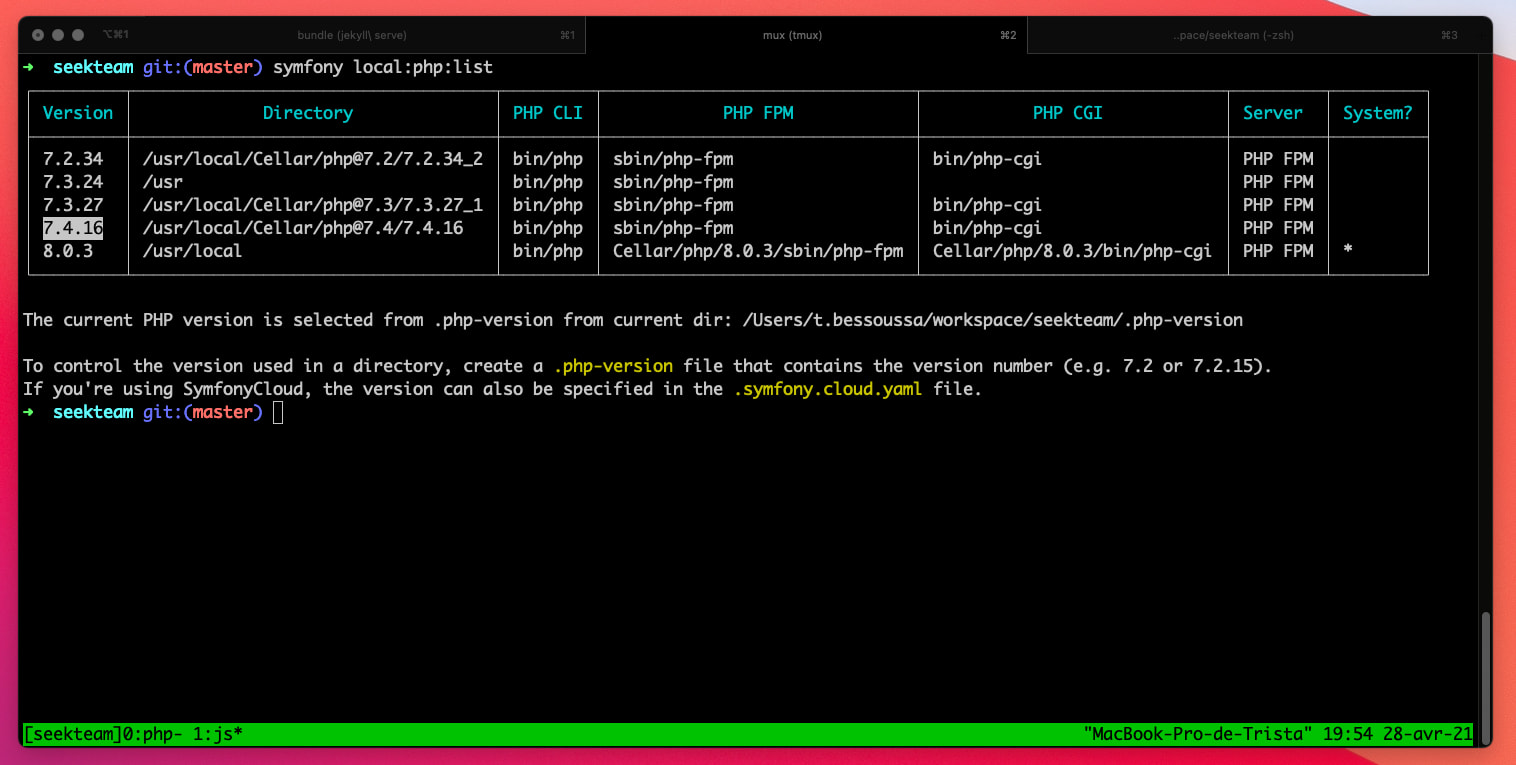Click the [seekteam] tmux session name
This screenshot has width=1516, height=765.
click(x=73, y=734)
